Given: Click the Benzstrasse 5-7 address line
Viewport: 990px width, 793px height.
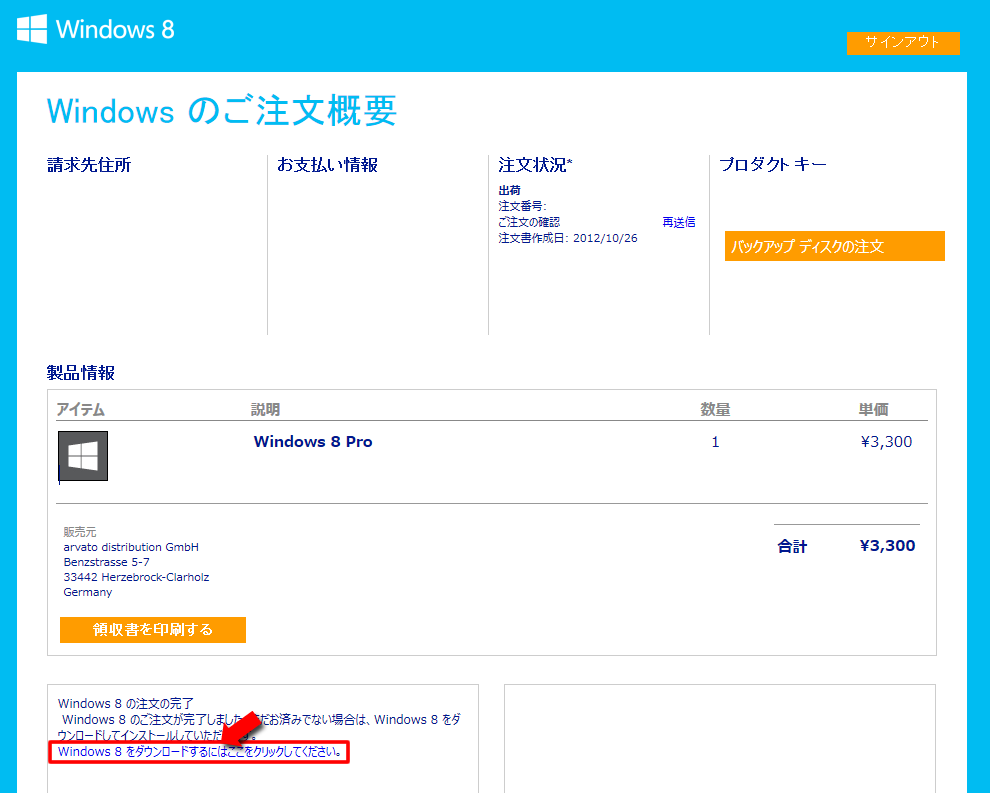Looking at the screenshot, I should [106, 562].
